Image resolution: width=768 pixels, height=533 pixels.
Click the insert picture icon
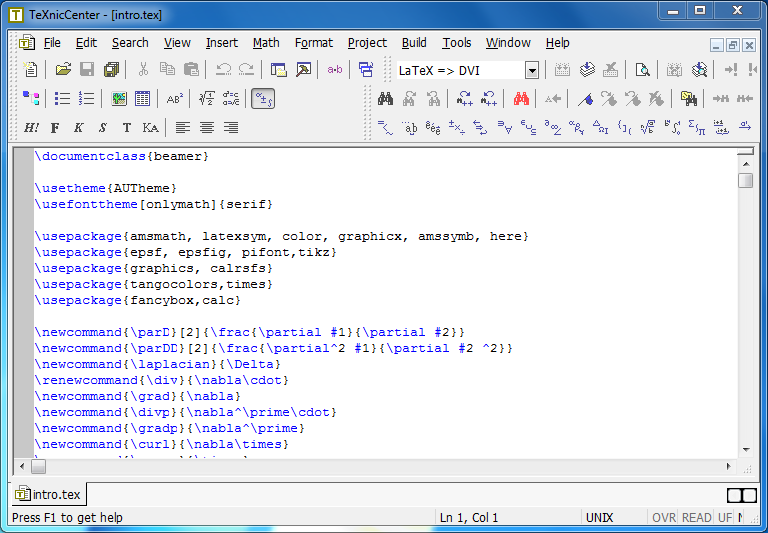(119, 99)
